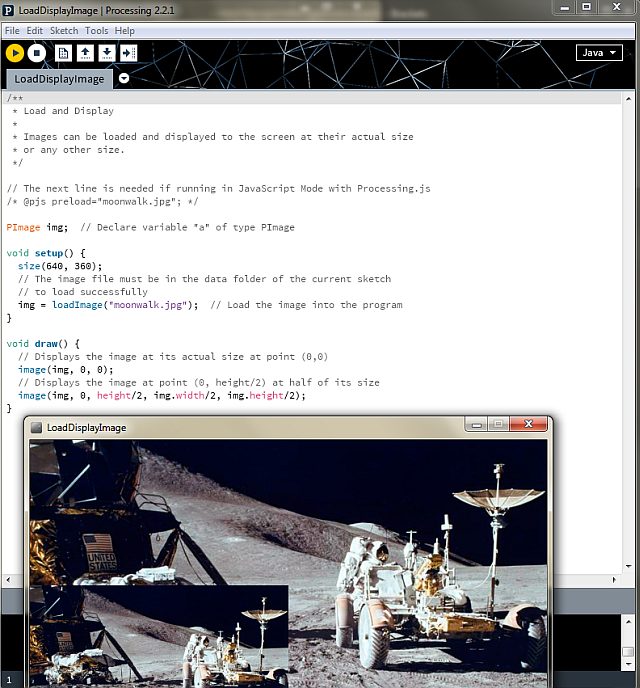Click the Processing logo icon in title bar
The width and height of the screenshot is (640, 688).
(x=8, y=10)
